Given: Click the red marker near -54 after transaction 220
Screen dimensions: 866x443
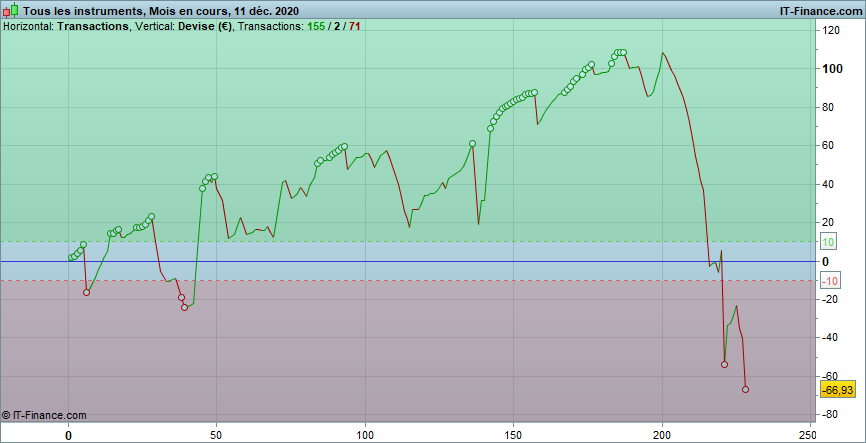Looking at the screenshot, I should 725,365.
